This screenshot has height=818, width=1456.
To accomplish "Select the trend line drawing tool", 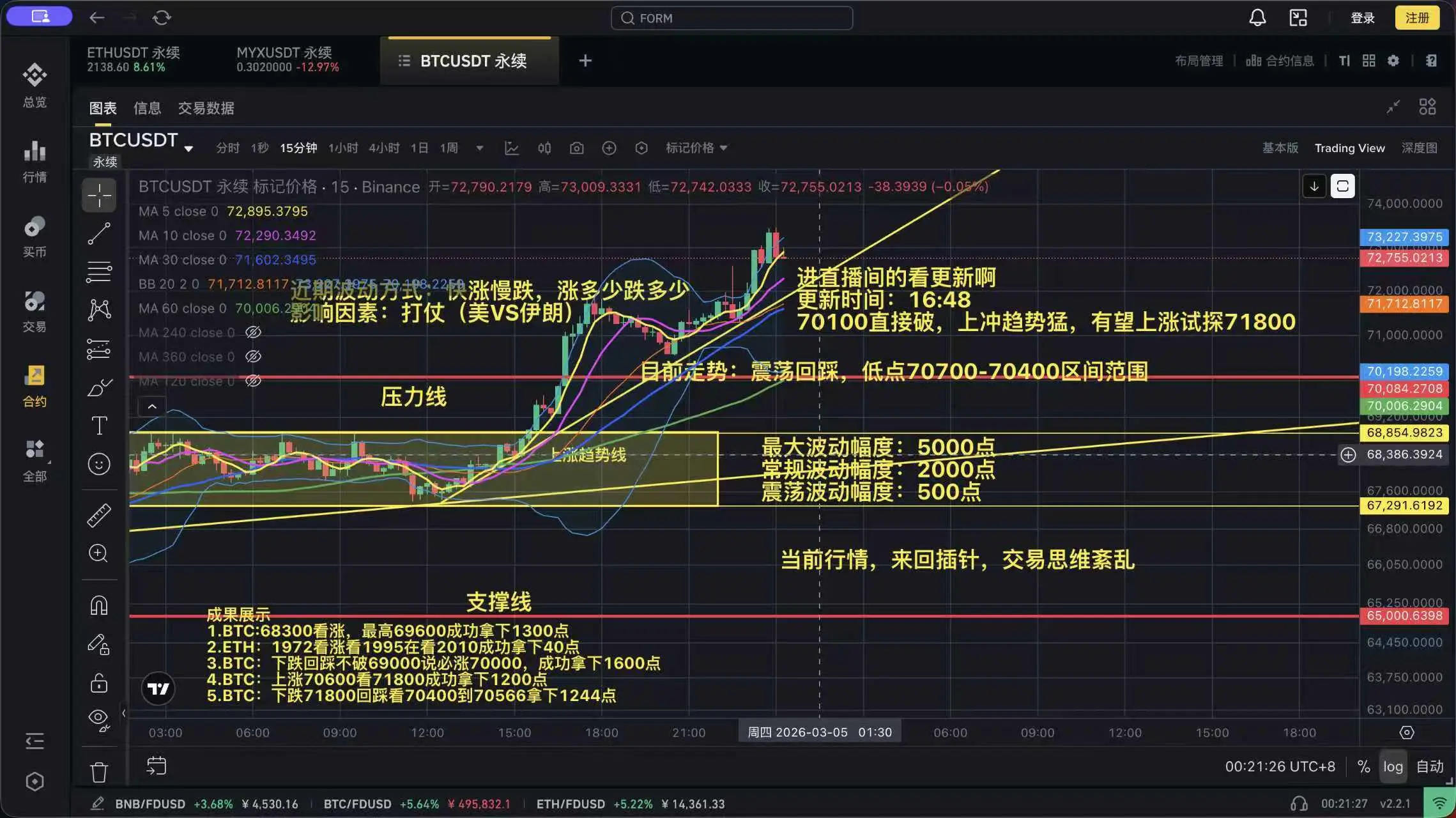I will pyautogui.click(x=99, y=233).
